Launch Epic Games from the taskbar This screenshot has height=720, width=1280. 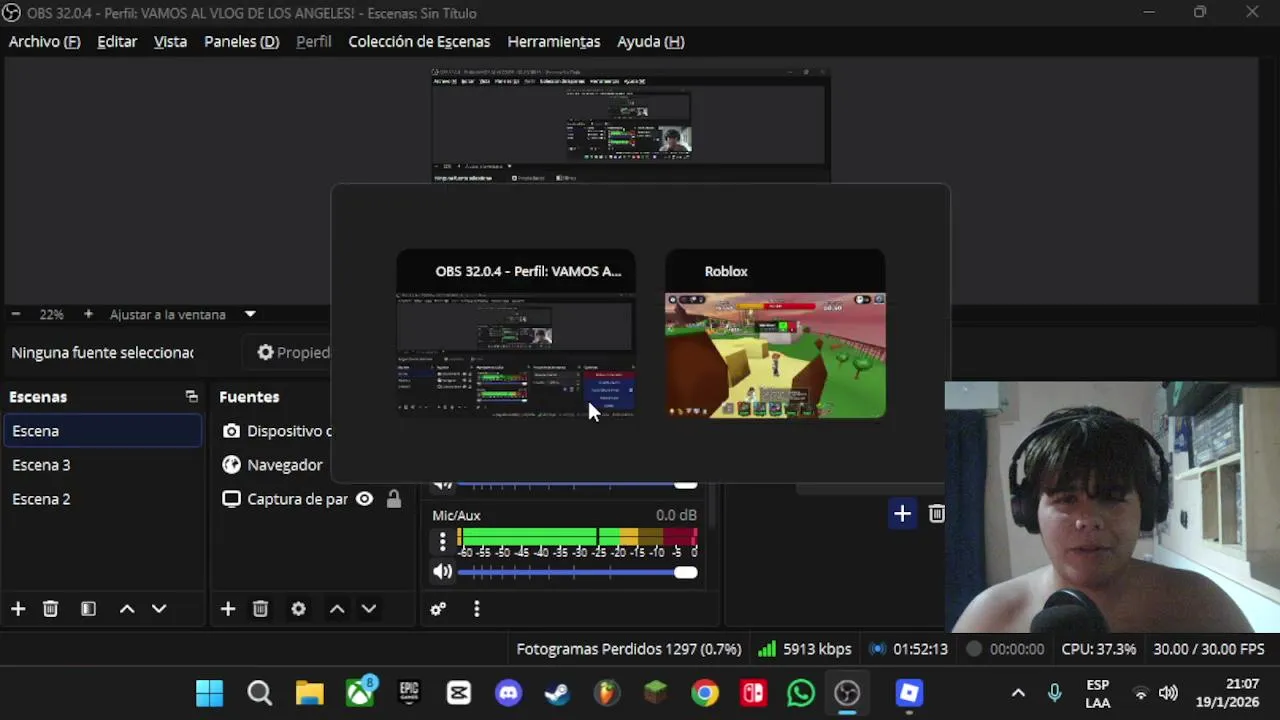(409, 693)
